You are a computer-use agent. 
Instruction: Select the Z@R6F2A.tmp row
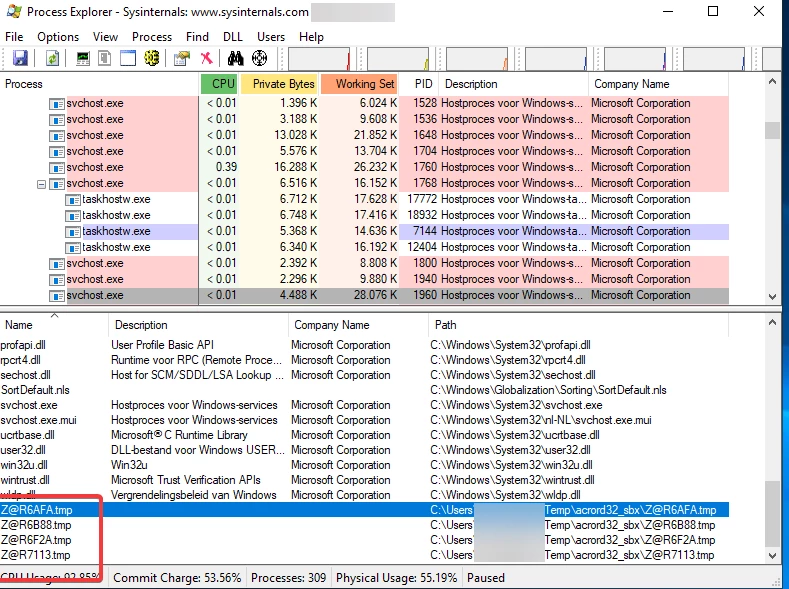[364, 540]
